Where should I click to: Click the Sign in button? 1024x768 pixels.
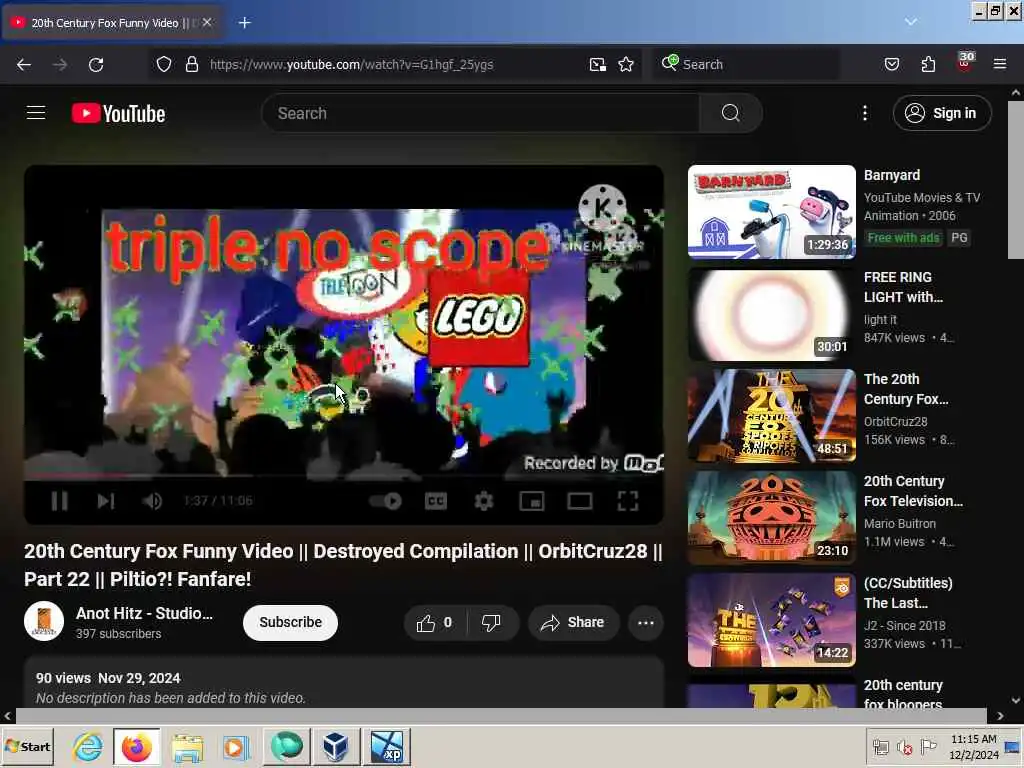[x=941, y=113]
